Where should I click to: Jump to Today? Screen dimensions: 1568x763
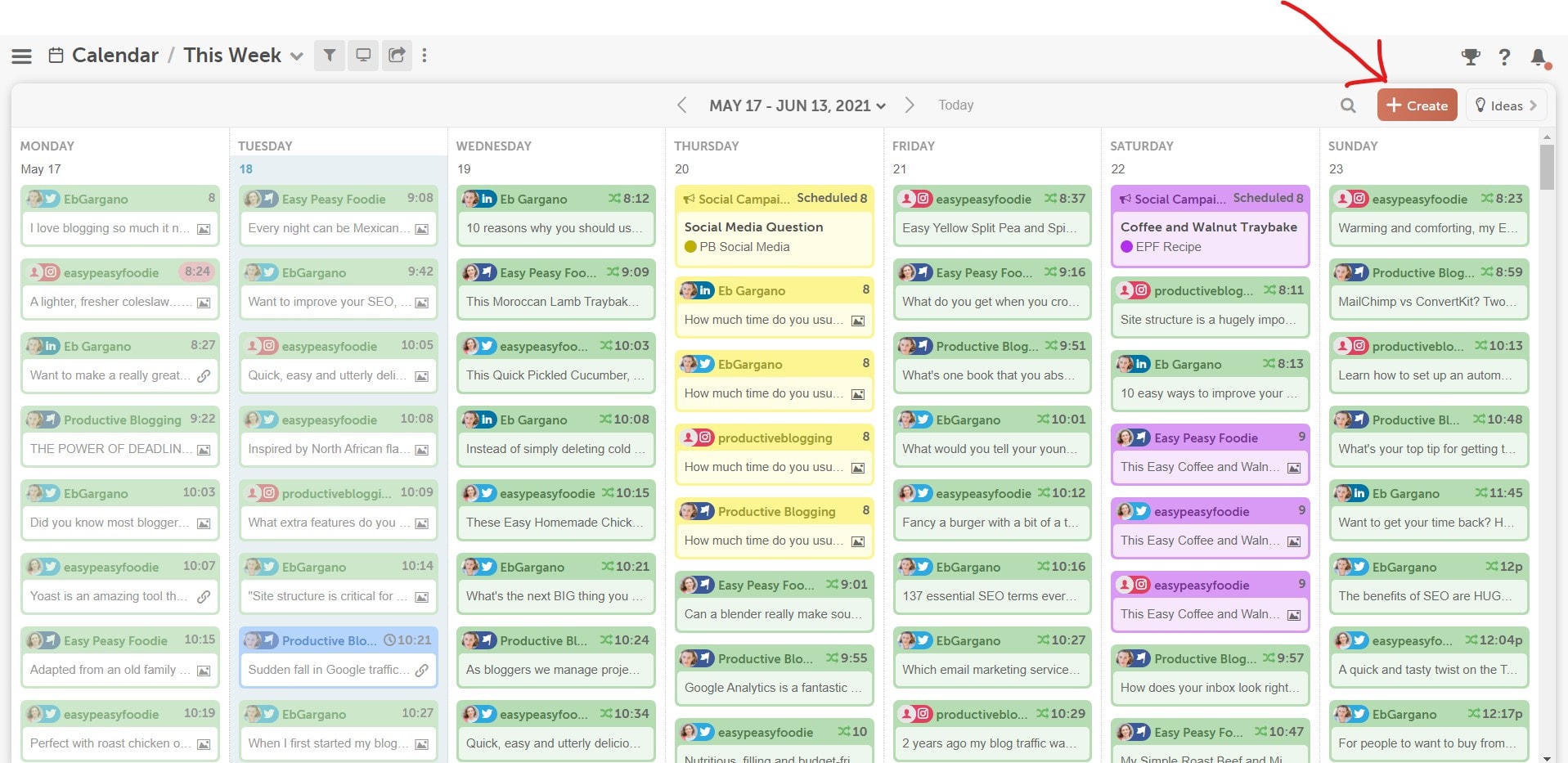(x=955, y=105)
